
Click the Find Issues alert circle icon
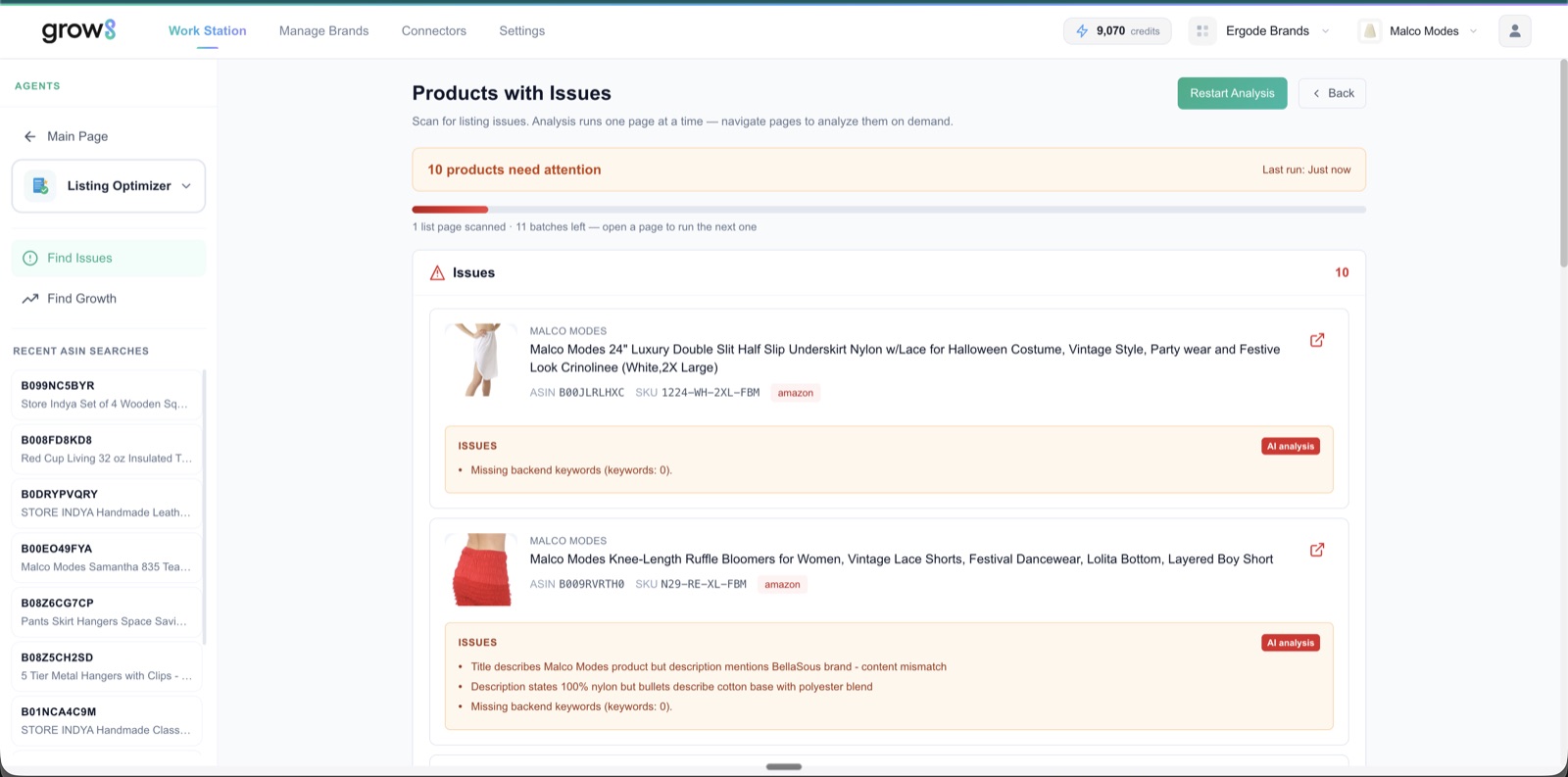coord(29,258)
